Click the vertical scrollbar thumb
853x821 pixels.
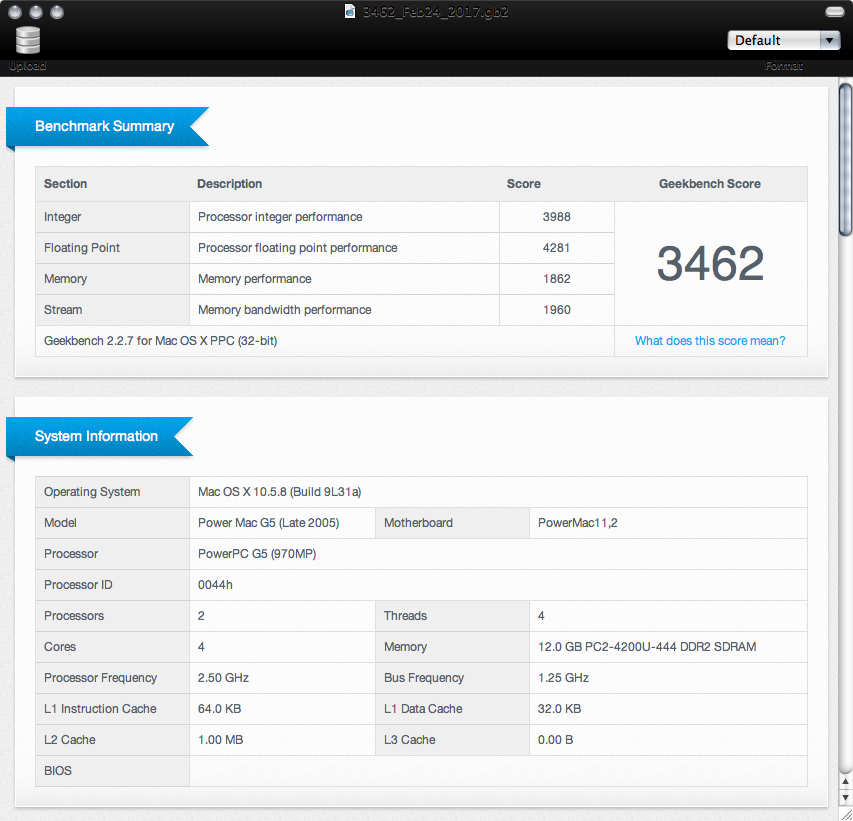[x=845, y=159]
